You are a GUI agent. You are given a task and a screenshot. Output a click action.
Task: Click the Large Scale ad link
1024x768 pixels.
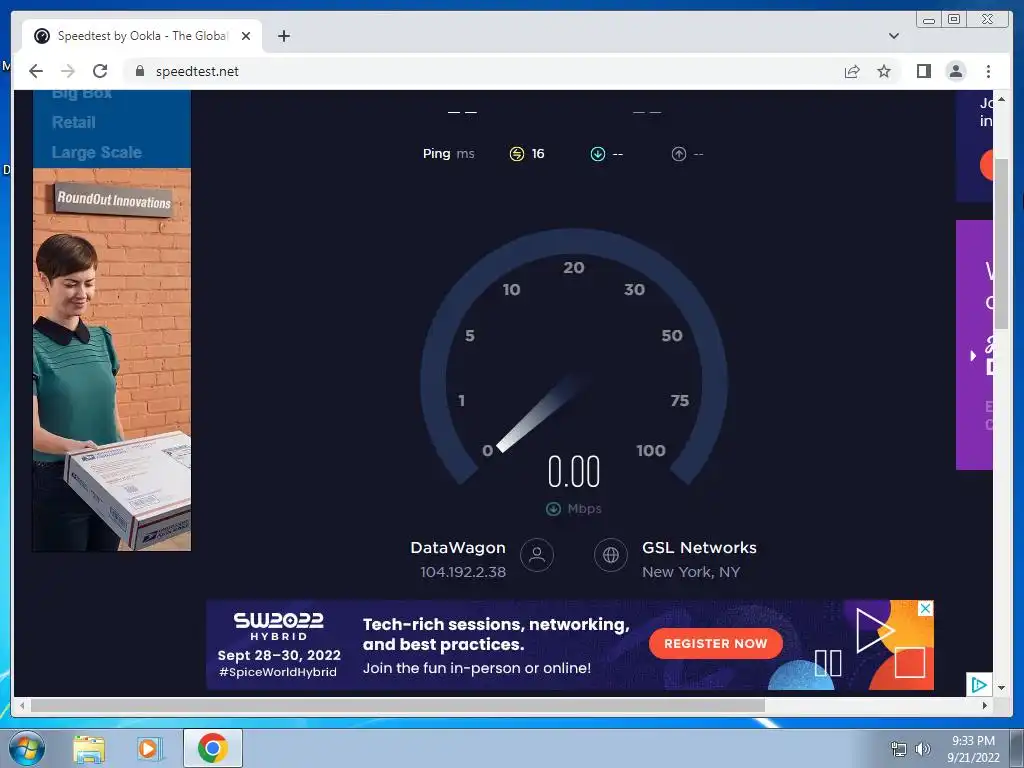(x=97, y=152)
